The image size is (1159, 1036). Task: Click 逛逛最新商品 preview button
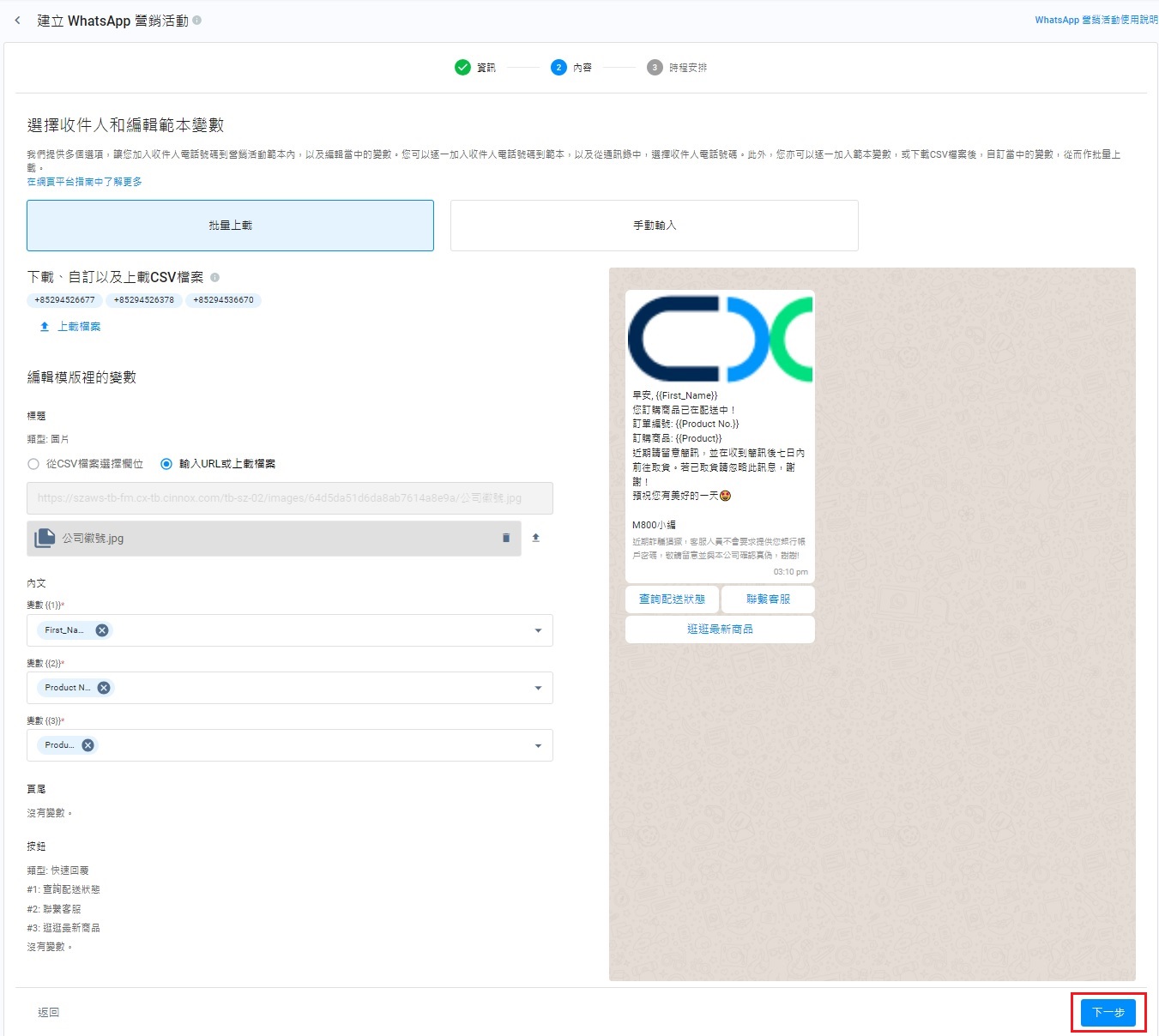tap(720, 629)
